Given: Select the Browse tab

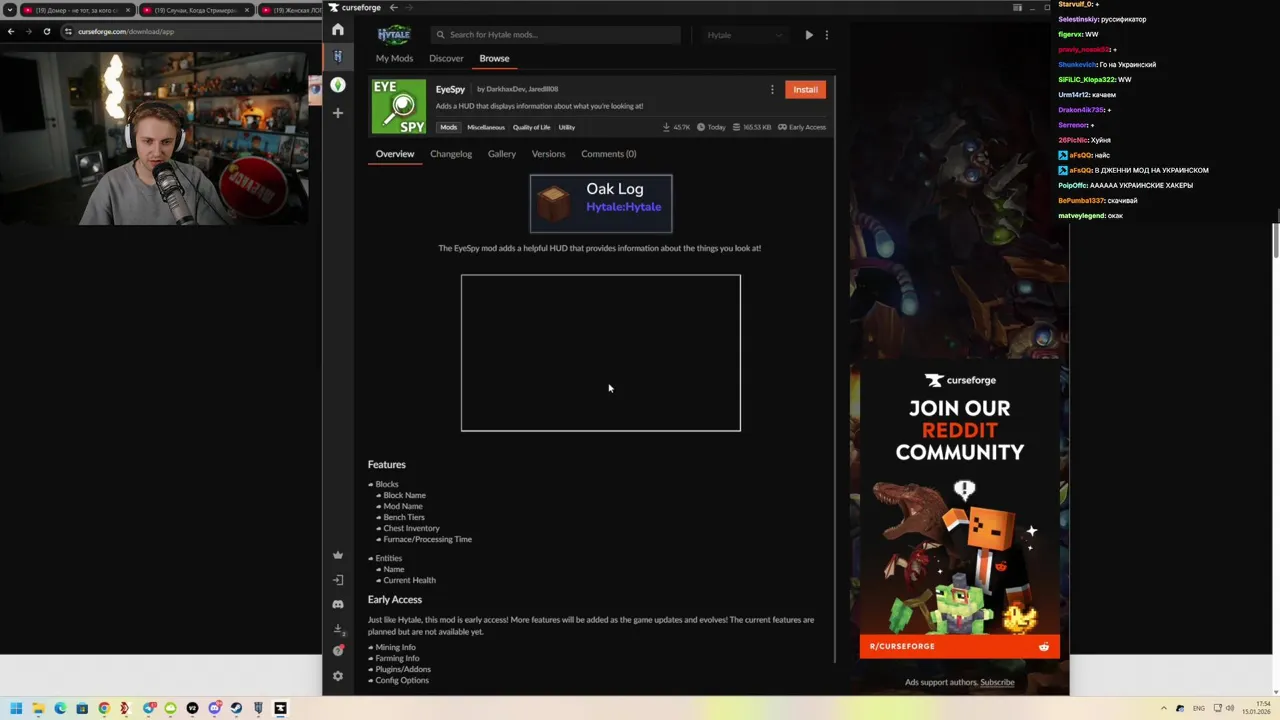Looking at the screenshot, I should pyautogui.click(x=494, y=58).
